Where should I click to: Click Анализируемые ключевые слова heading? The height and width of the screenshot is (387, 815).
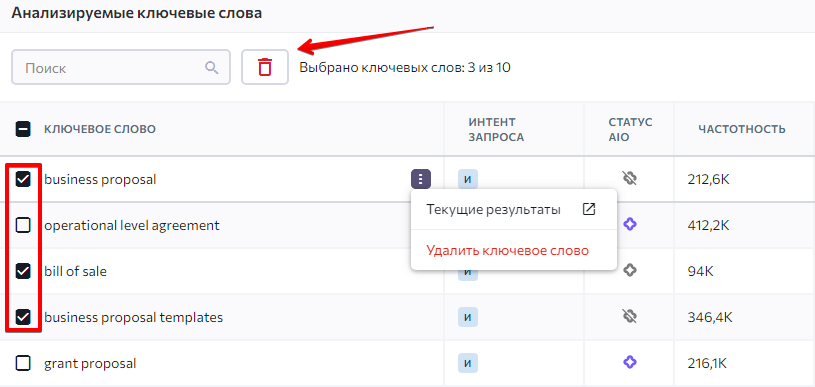tap(137, 14)
